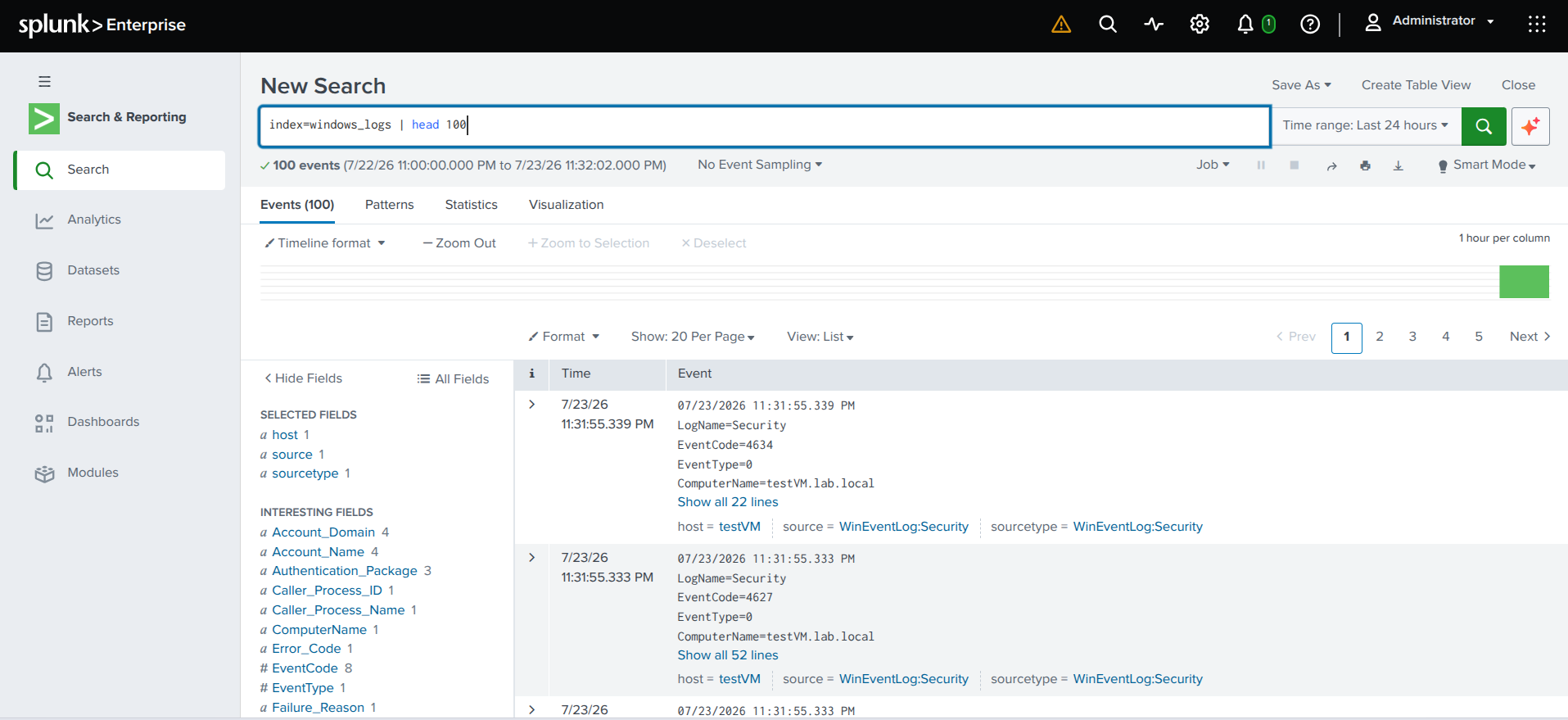Export the search results with download icon

coord(1399,165)
